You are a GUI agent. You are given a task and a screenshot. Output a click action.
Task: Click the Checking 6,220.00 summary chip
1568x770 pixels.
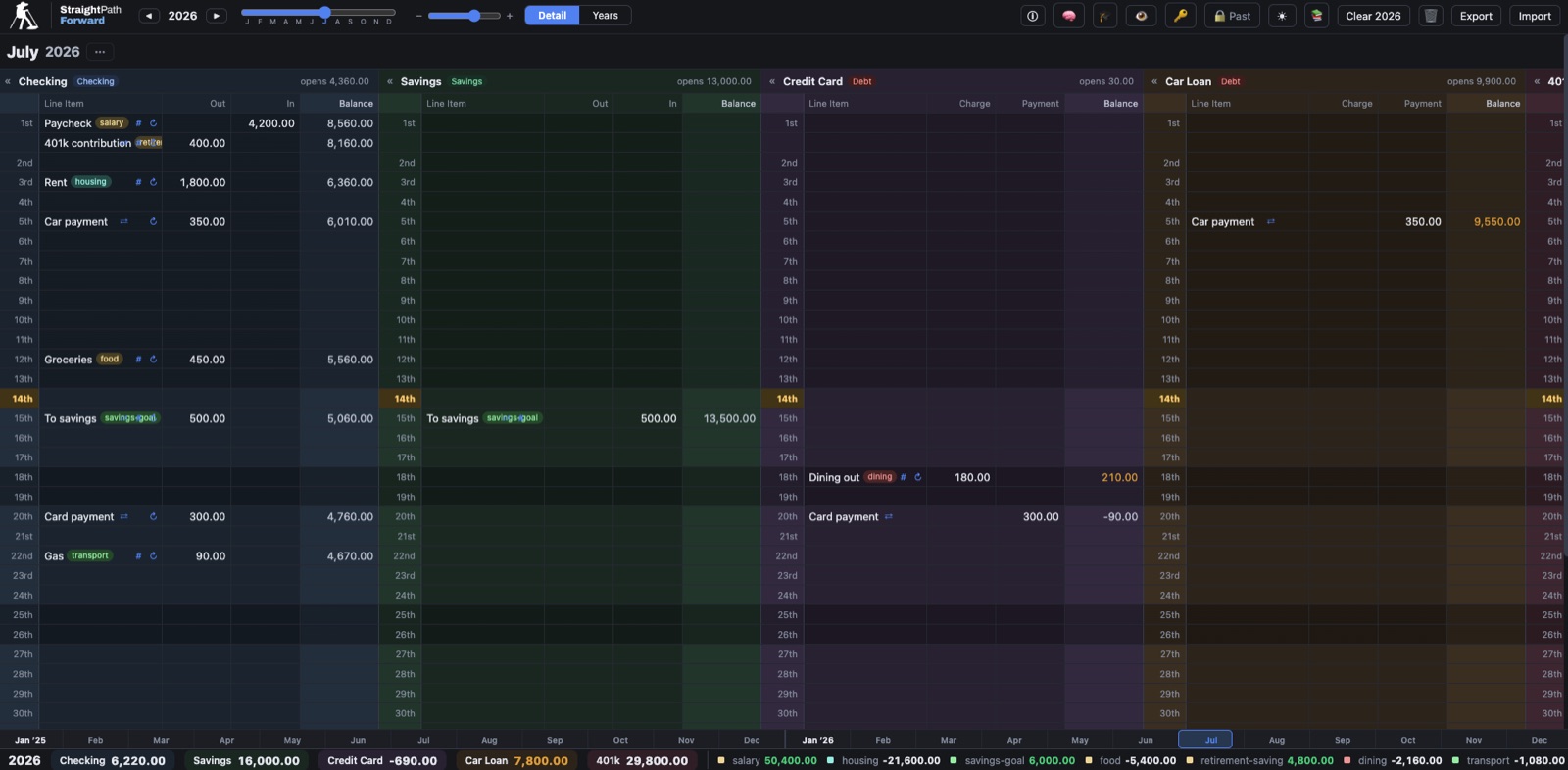click(113, 760)
